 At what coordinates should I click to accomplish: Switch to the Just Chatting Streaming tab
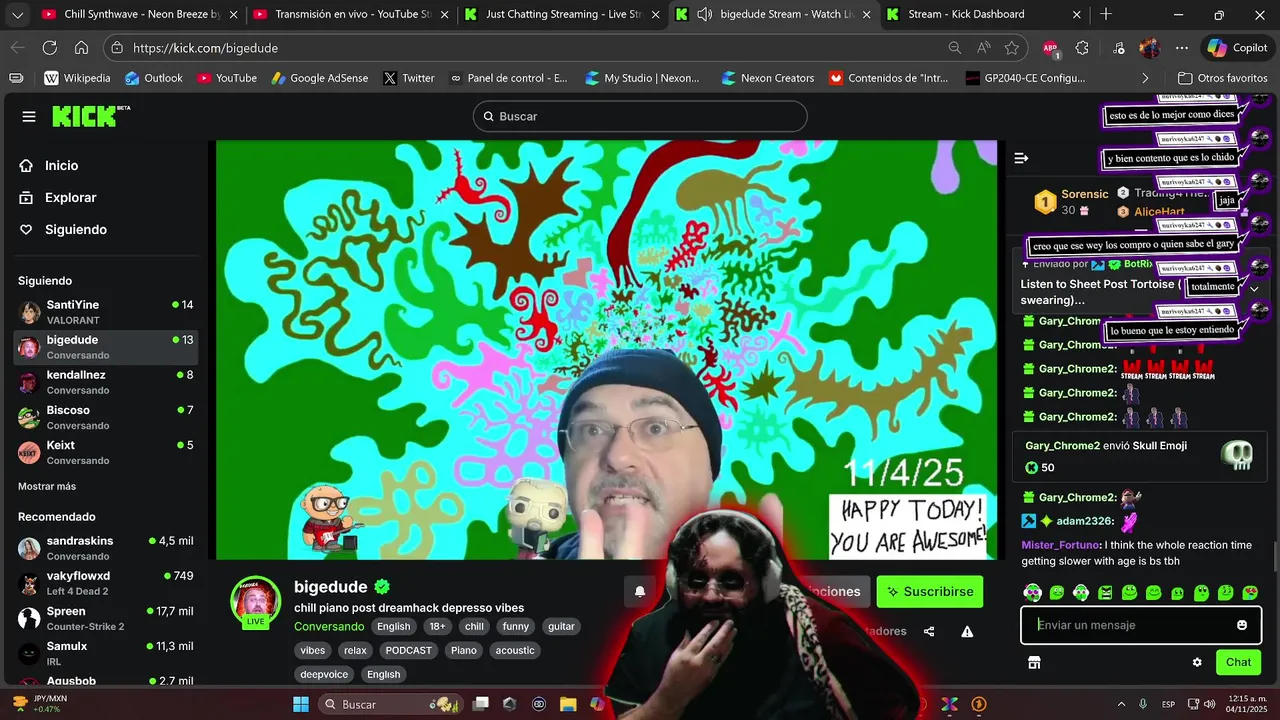coord(564,14)
